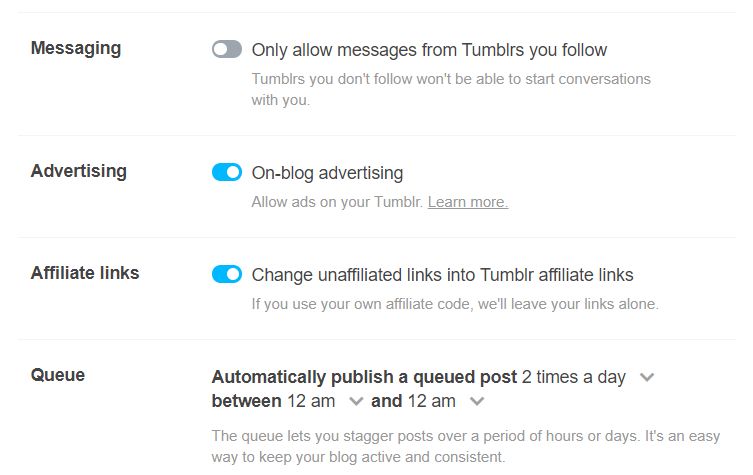Click the '2 times a day' frequency value

(x=574, y=377)
